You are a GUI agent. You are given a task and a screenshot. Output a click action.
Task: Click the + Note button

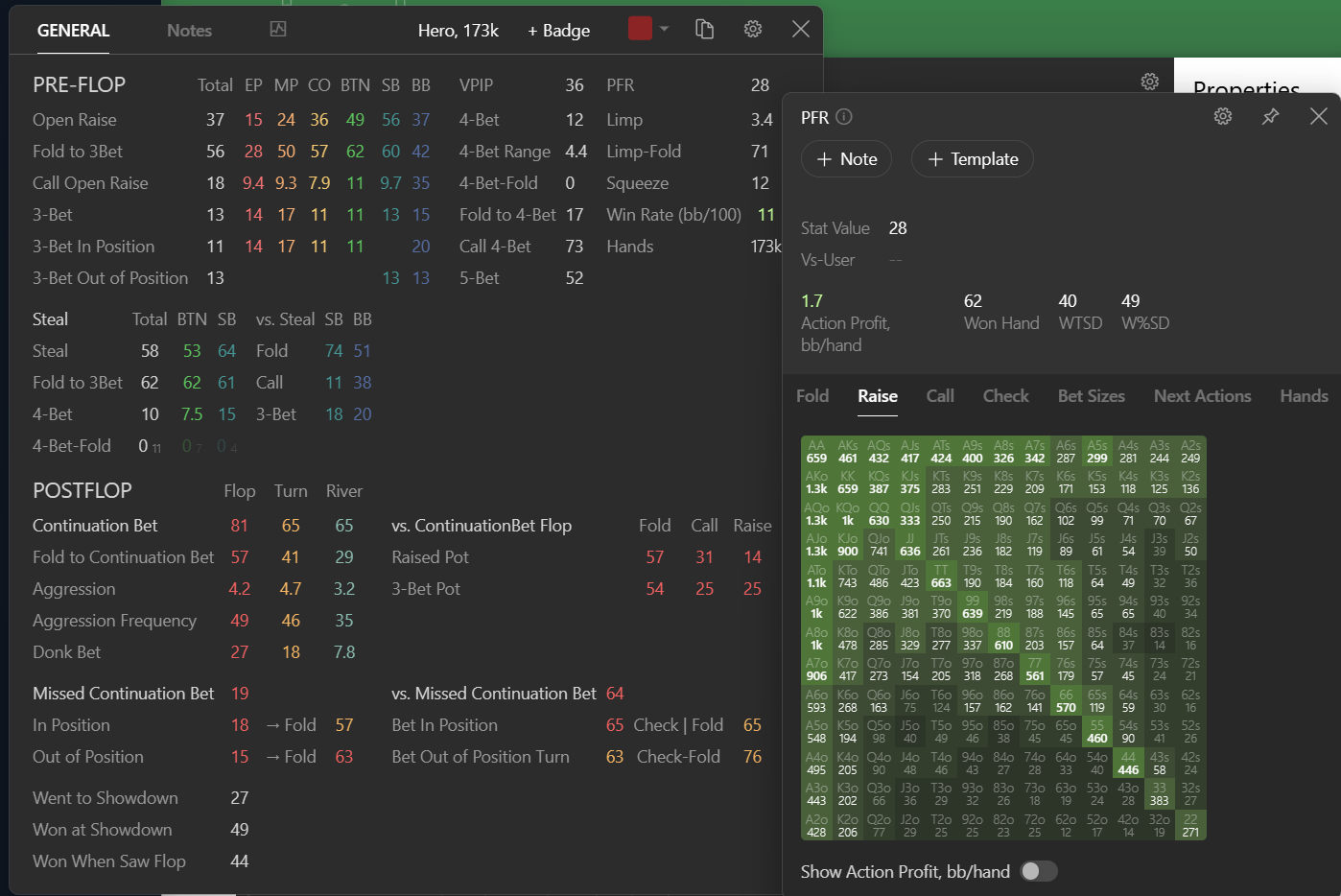point(846,159)
